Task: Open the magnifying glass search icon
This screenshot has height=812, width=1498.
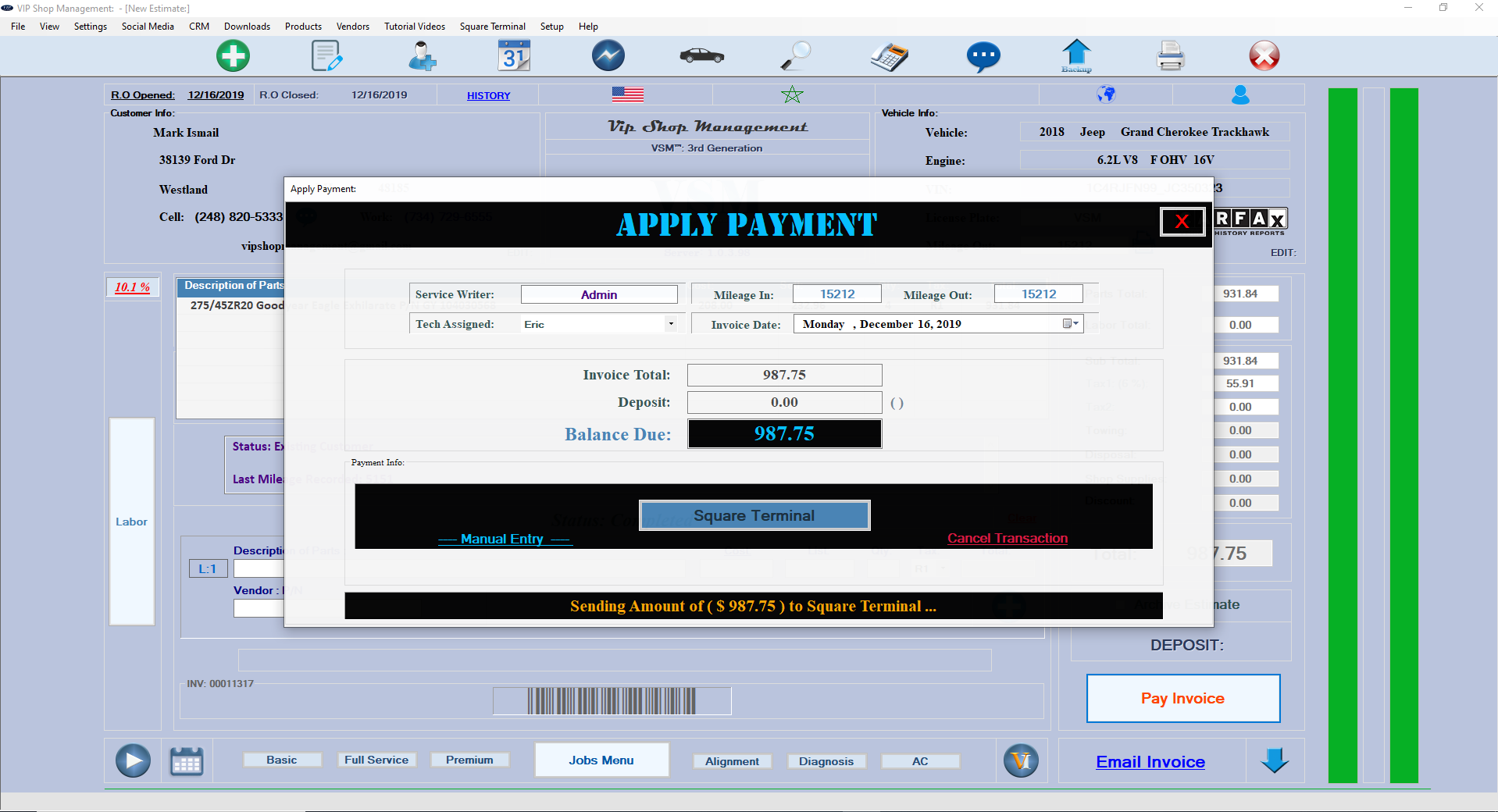Action: (796, 56)
